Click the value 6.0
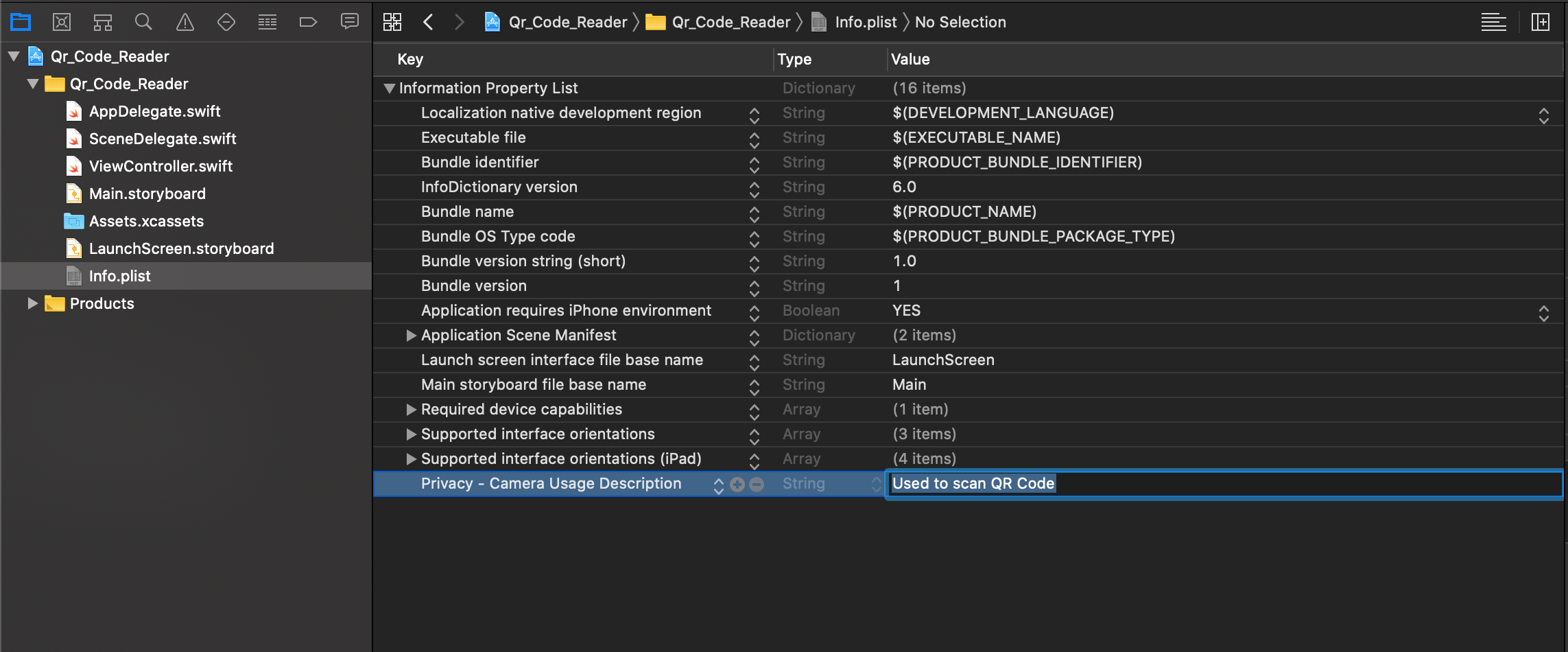1568x652 pixels. pos(904,187)
